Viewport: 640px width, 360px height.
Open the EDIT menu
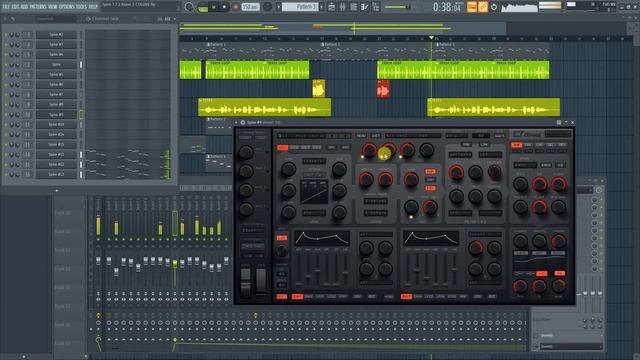click(16, 7)
